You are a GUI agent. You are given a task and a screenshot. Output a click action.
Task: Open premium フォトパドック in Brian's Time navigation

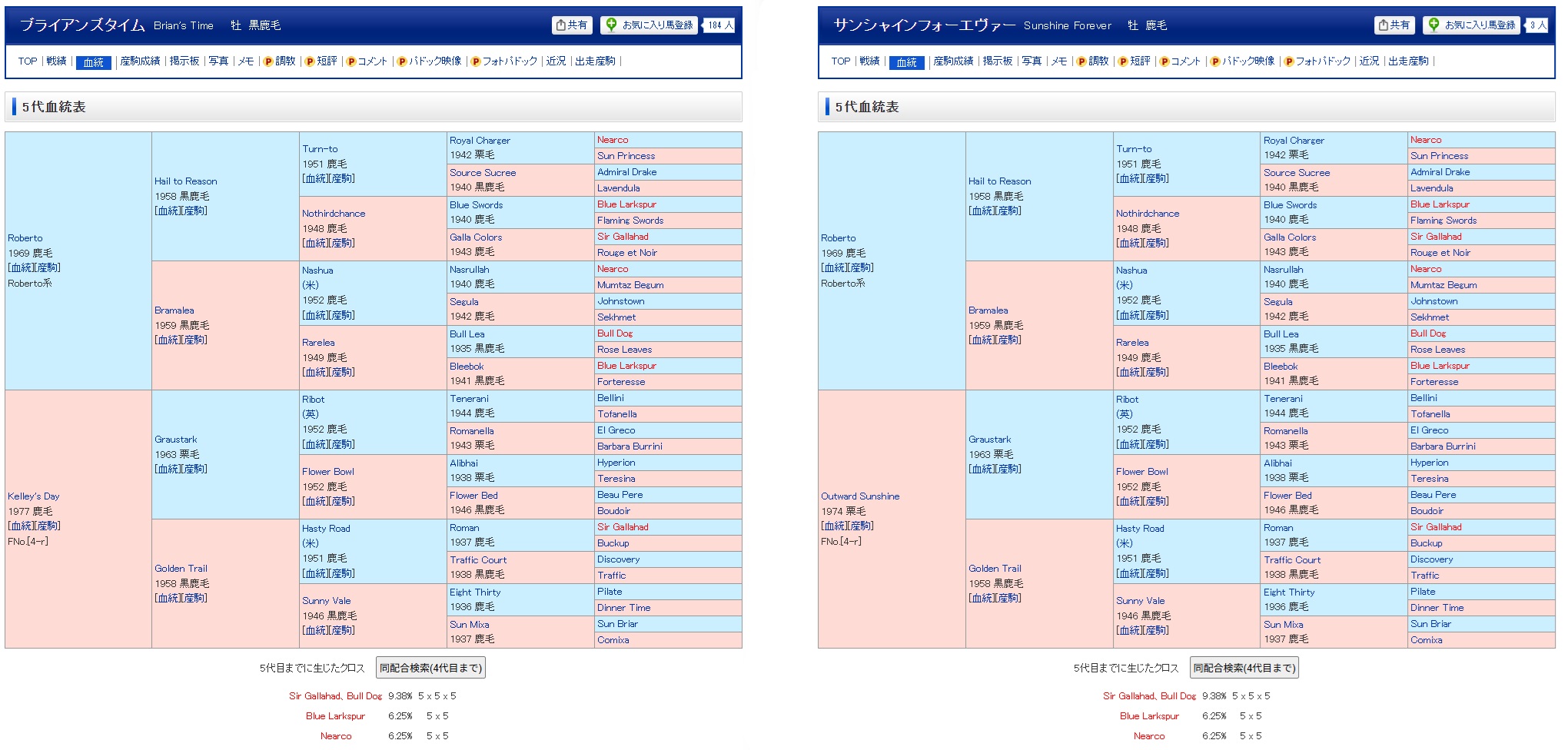point(504,61)
